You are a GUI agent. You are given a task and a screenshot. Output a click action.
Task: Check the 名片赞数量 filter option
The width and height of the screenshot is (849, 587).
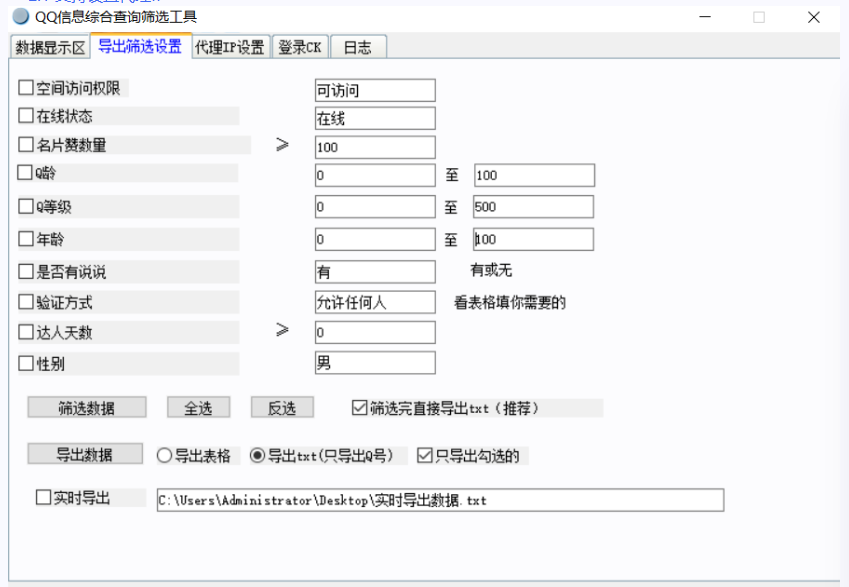click(x=25, y=145)
